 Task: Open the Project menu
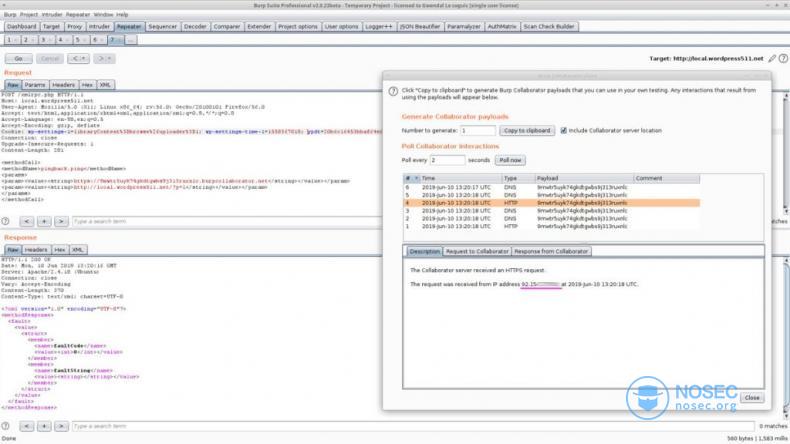pyautogui.click(x=29, y=15)
